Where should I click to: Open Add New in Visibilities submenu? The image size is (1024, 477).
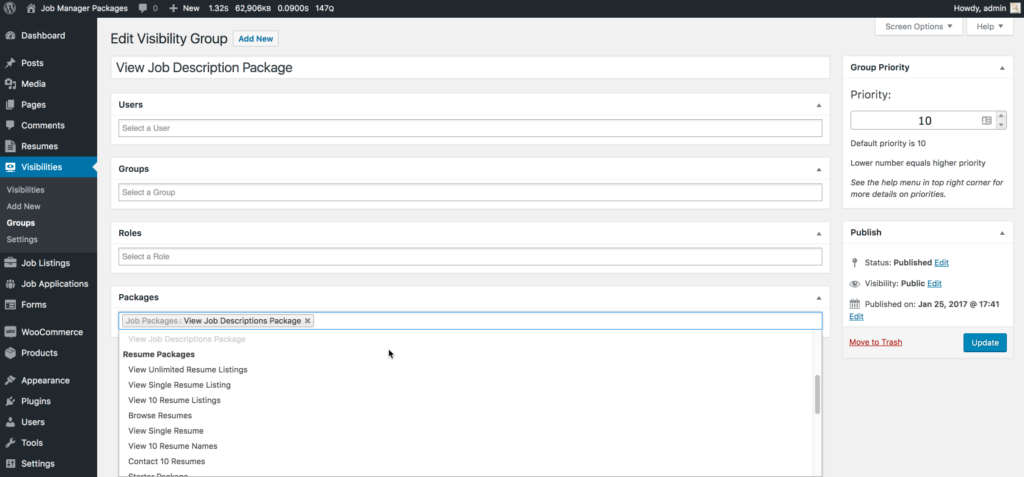[x=24, y=206]
